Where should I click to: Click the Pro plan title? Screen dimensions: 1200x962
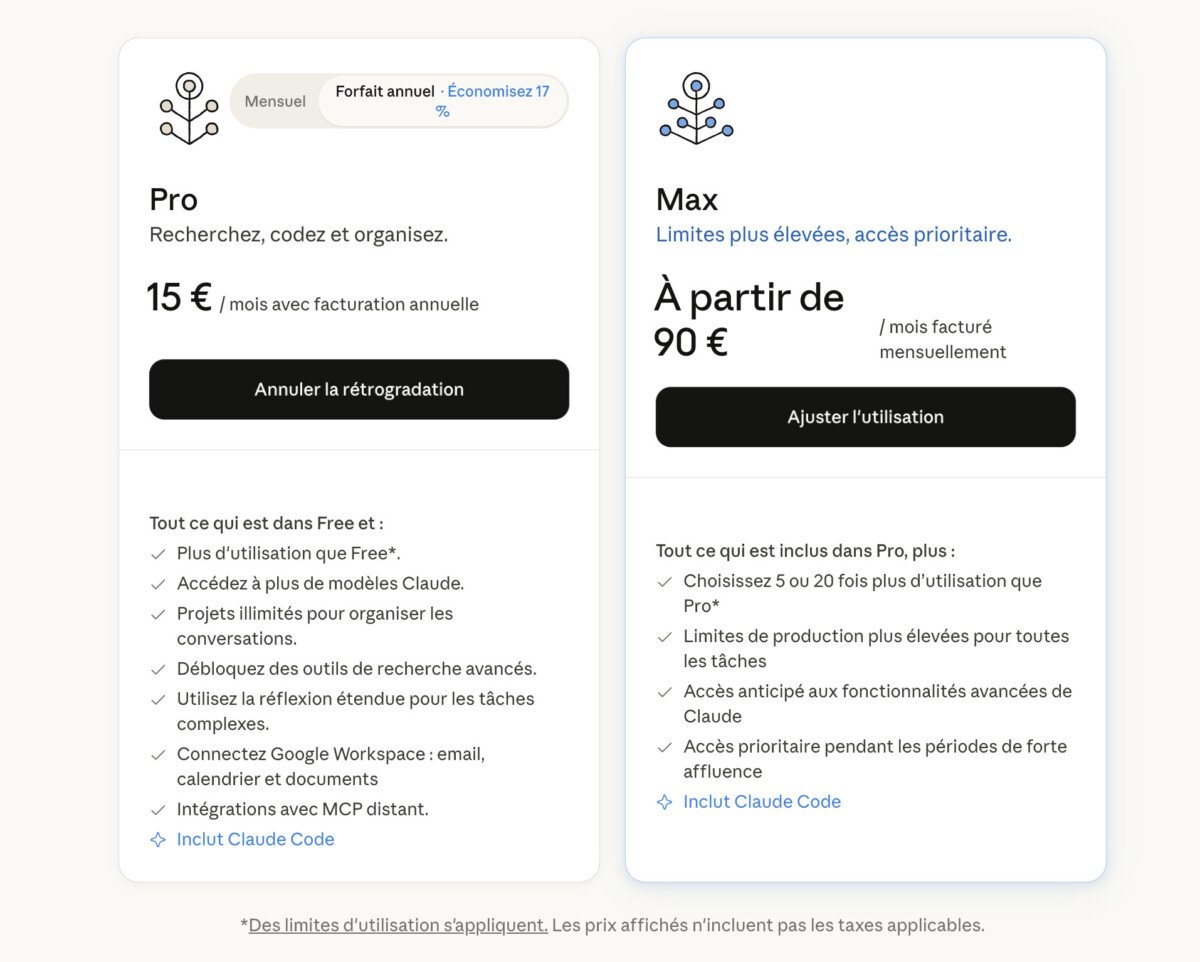pyautogui.click(x=174, y=200)
